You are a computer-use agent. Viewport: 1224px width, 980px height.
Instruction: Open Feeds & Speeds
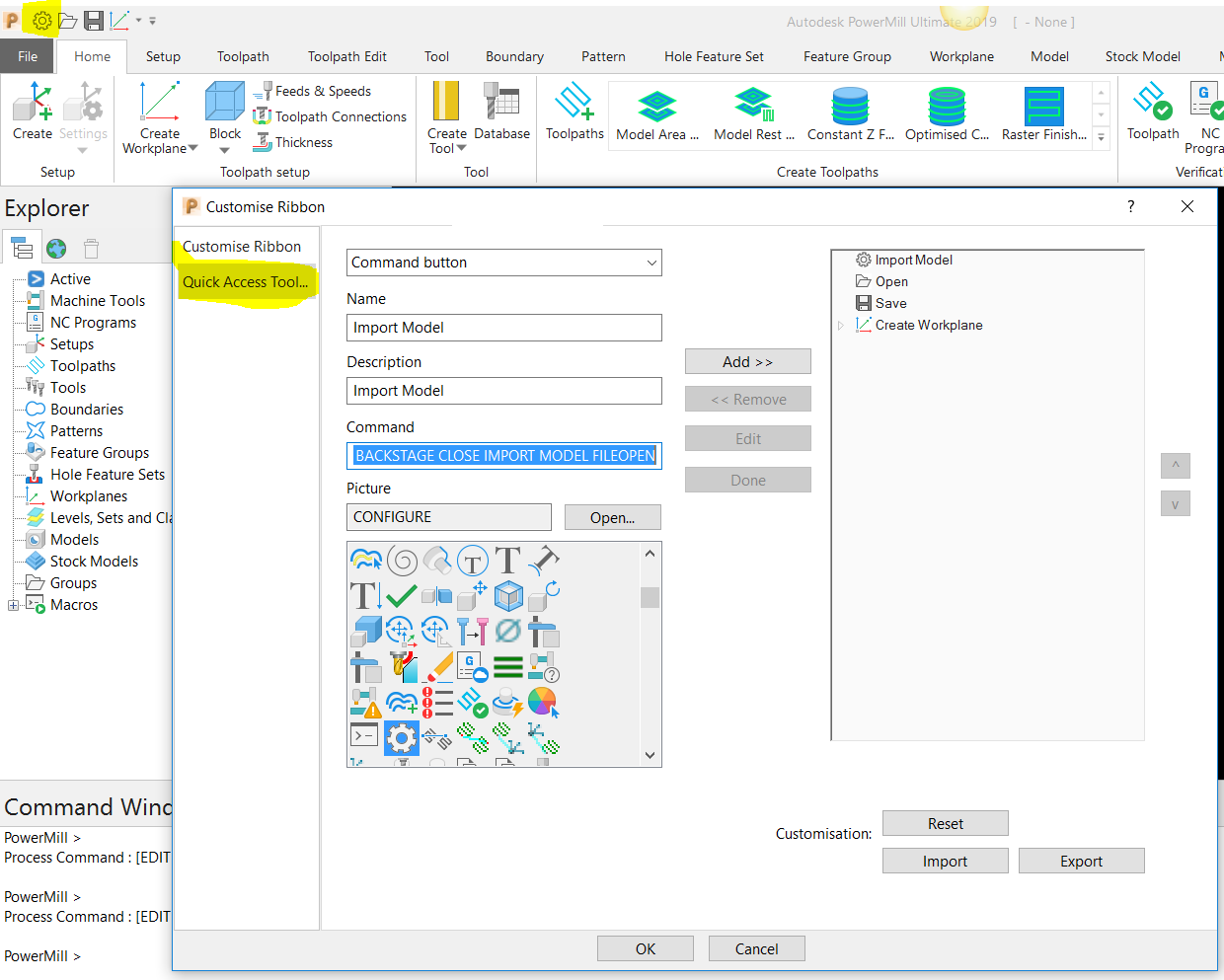tap(312, 91)
